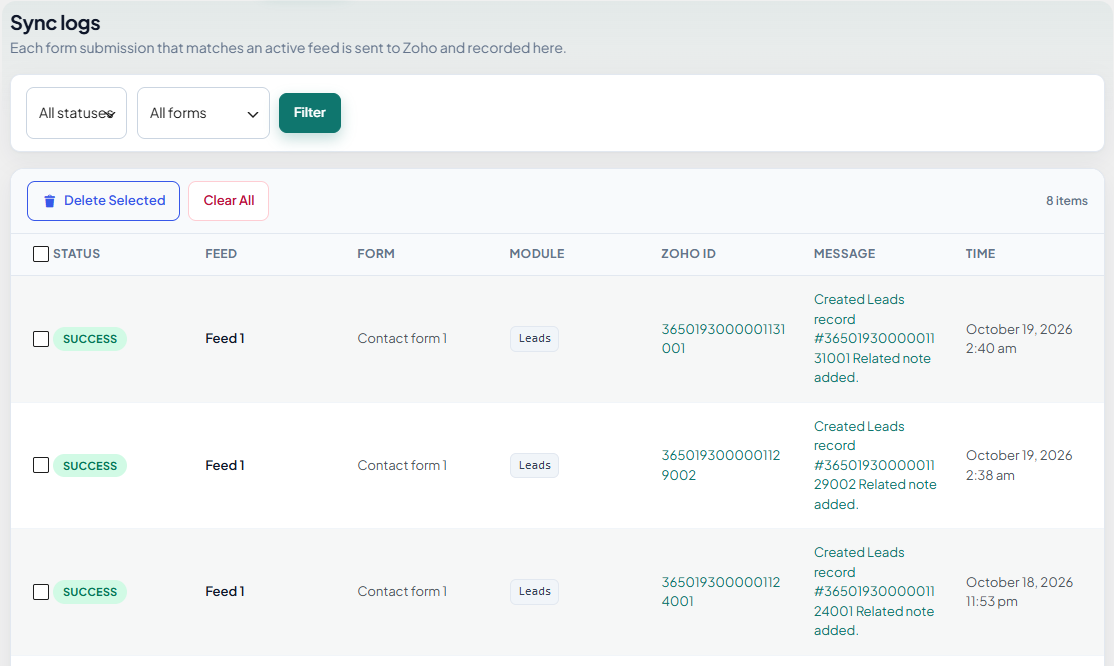Screen dimensions: 1114x666
Task: Click Feed 1 in the 11:53 pm row
Action: coord(225,591)
